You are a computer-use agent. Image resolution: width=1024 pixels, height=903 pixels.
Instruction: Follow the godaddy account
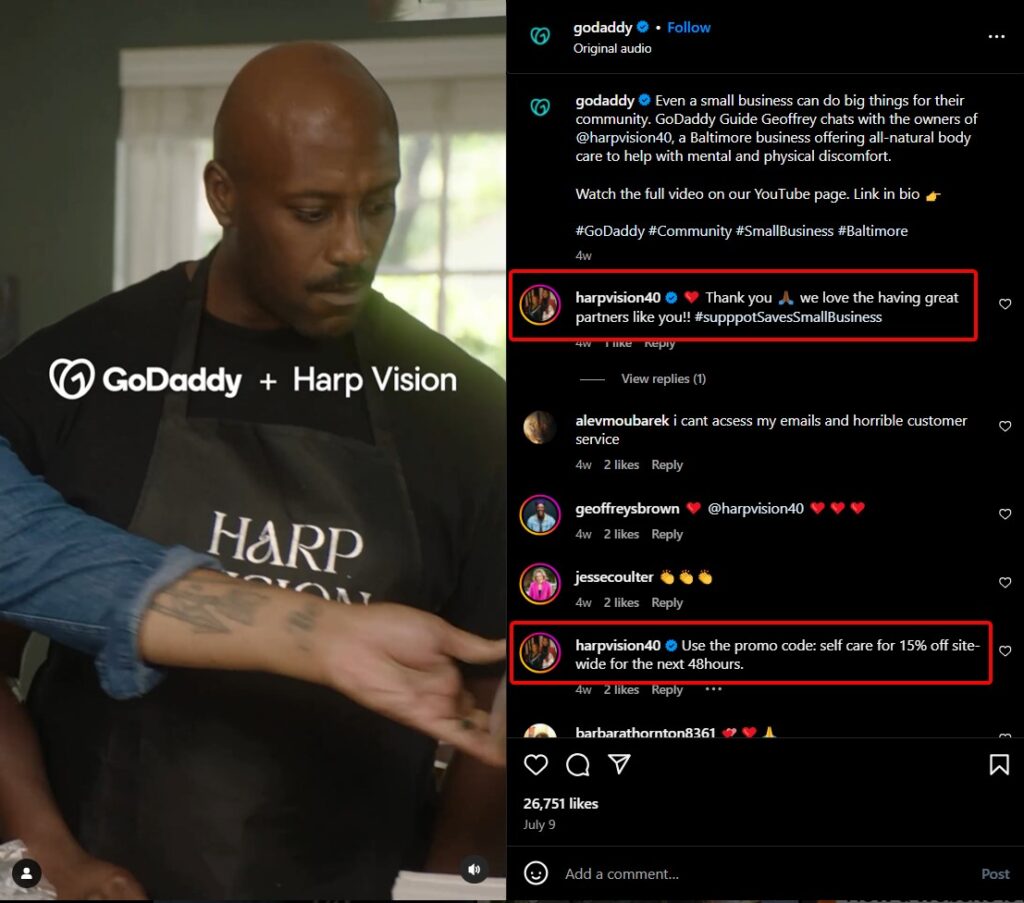tap(688, 27)
